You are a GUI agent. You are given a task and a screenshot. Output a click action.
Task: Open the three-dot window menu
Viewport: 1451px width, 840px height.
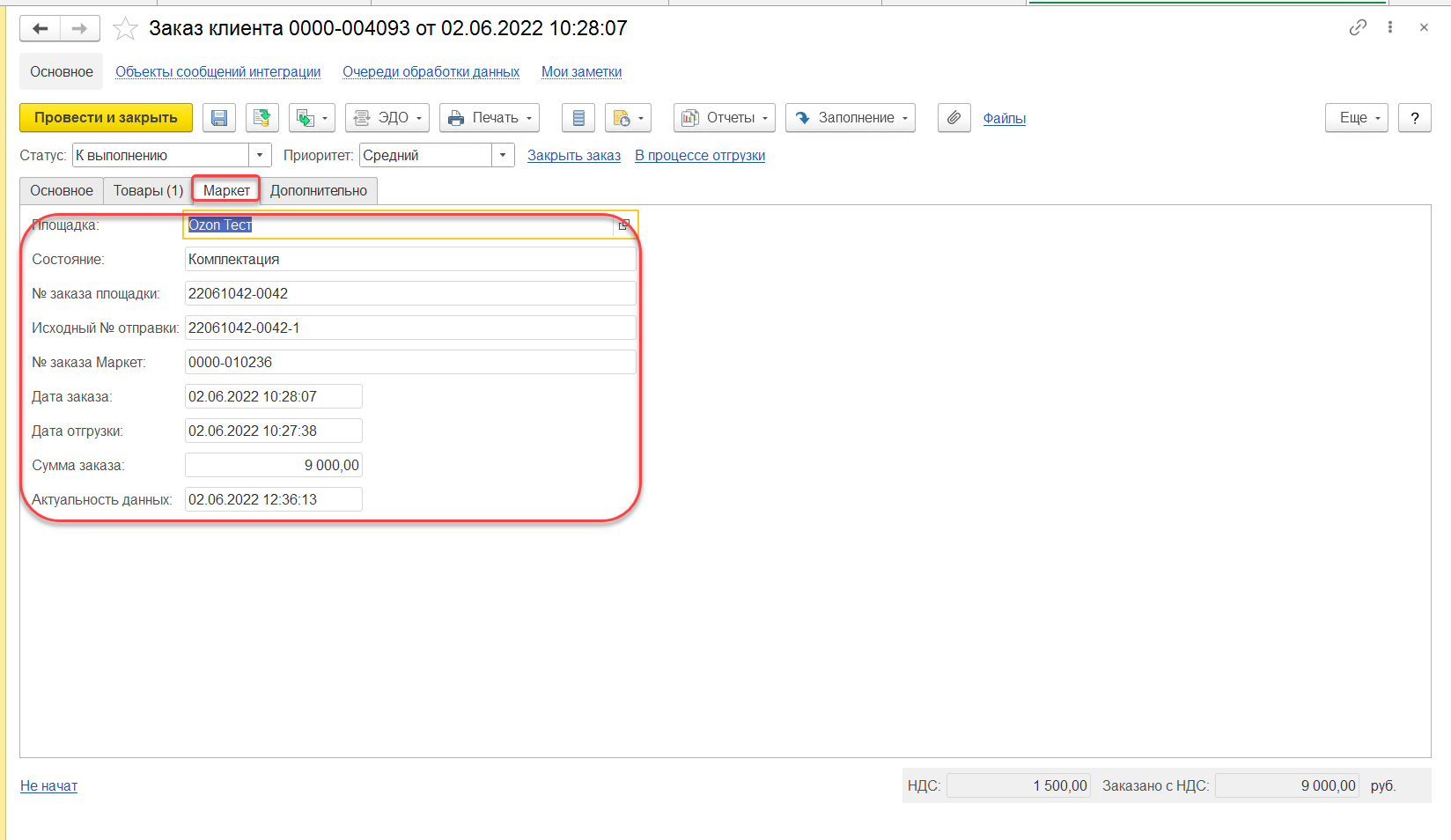[1390, 27]
